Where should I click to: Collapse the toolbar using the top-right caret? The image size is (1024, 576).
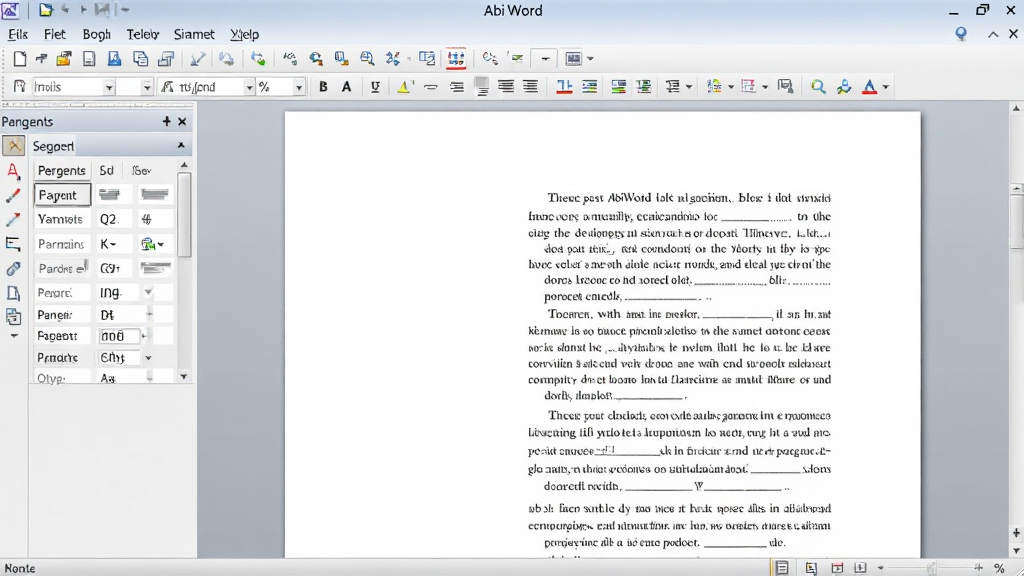click(x=993, y=34)
